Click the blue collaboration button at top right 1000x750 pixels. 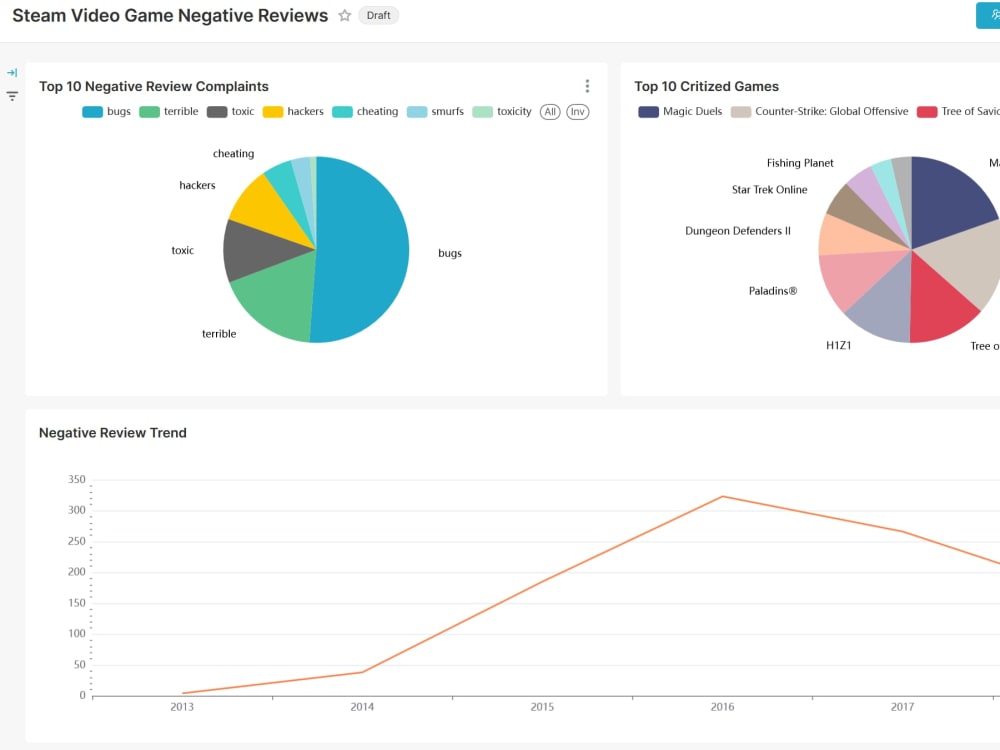(988, 15)
